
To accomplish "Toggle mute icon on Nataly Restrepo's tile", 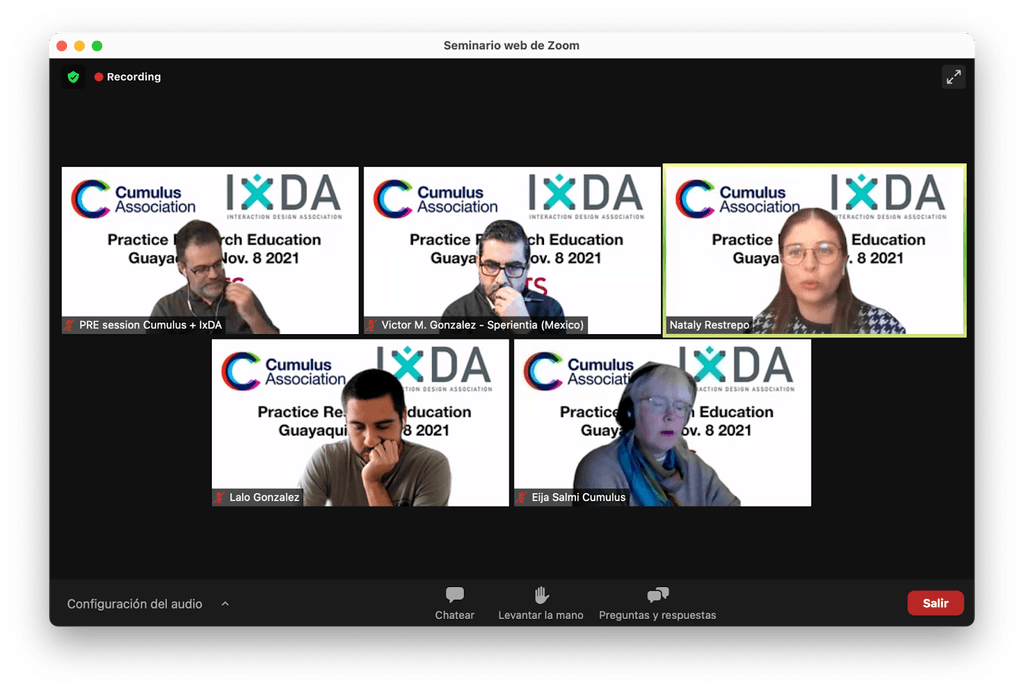I will pyautogui.click(x=671, y=324).
